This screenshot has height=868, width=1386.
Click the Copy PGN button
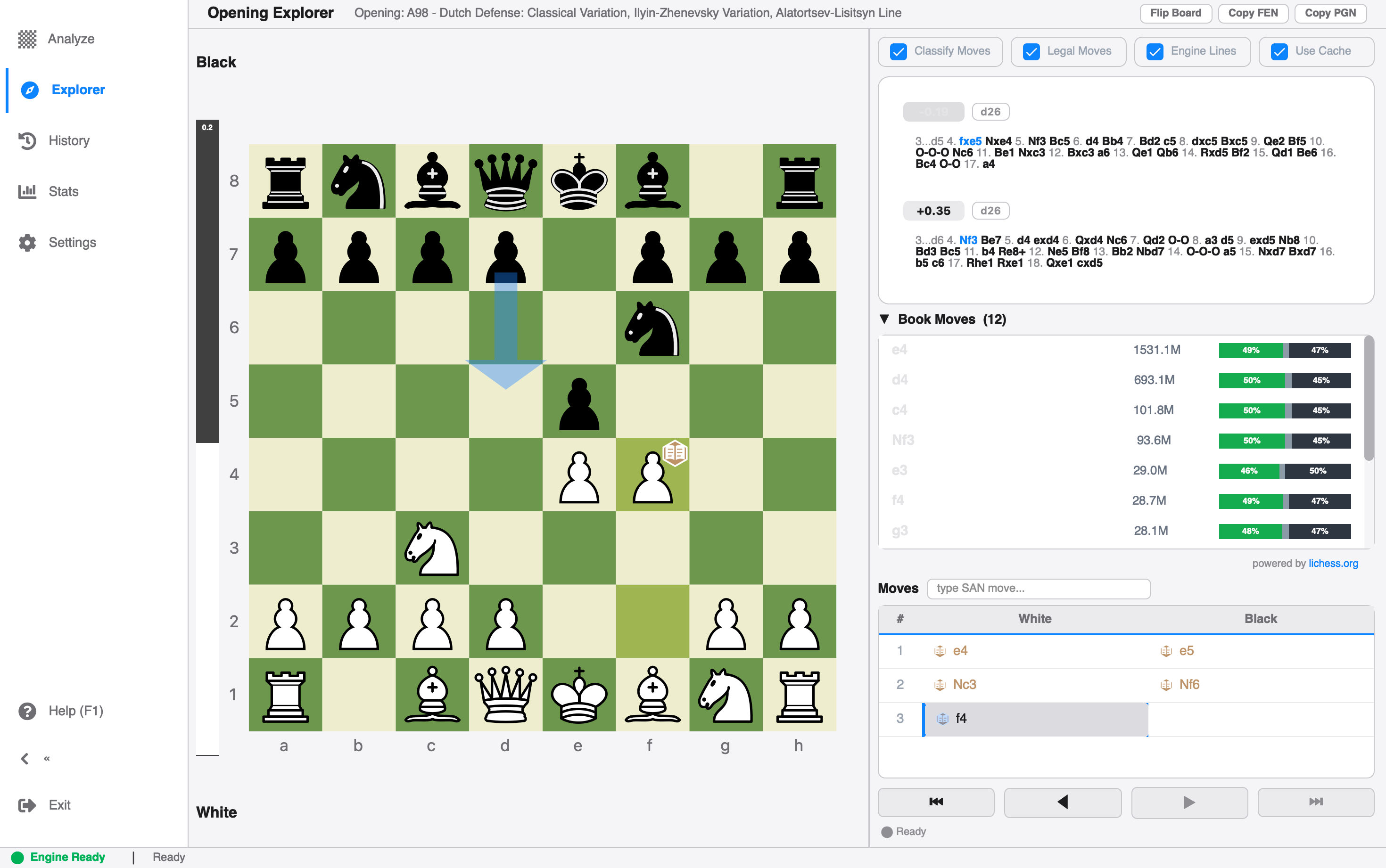(x=1330, y=13)
